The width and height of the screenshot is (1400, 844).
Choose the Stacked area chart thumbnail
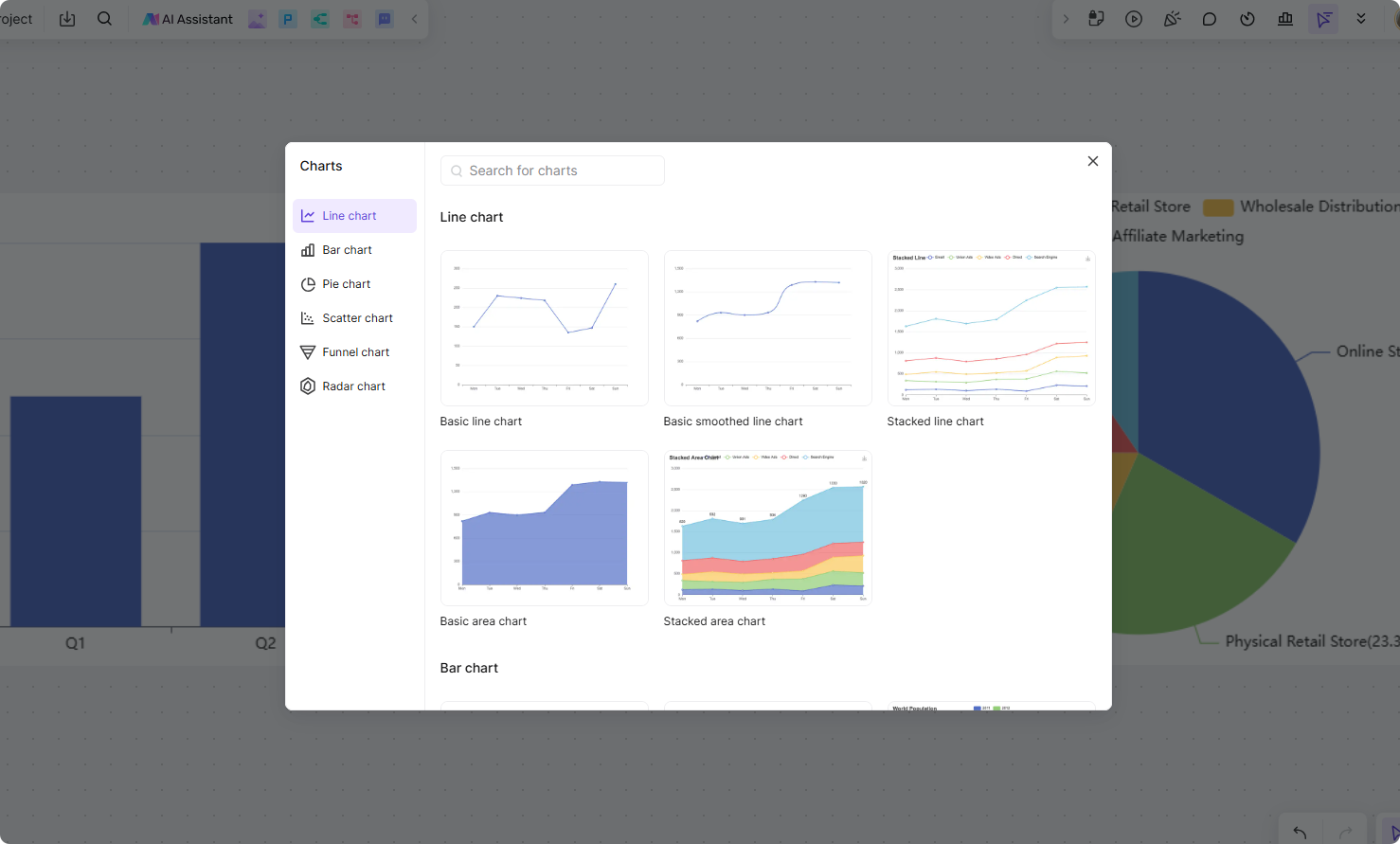coord(768,528)
